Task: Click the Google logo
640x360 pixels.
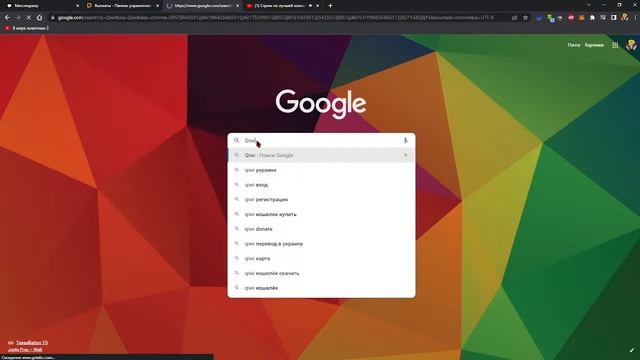Action: click(321, 104)
